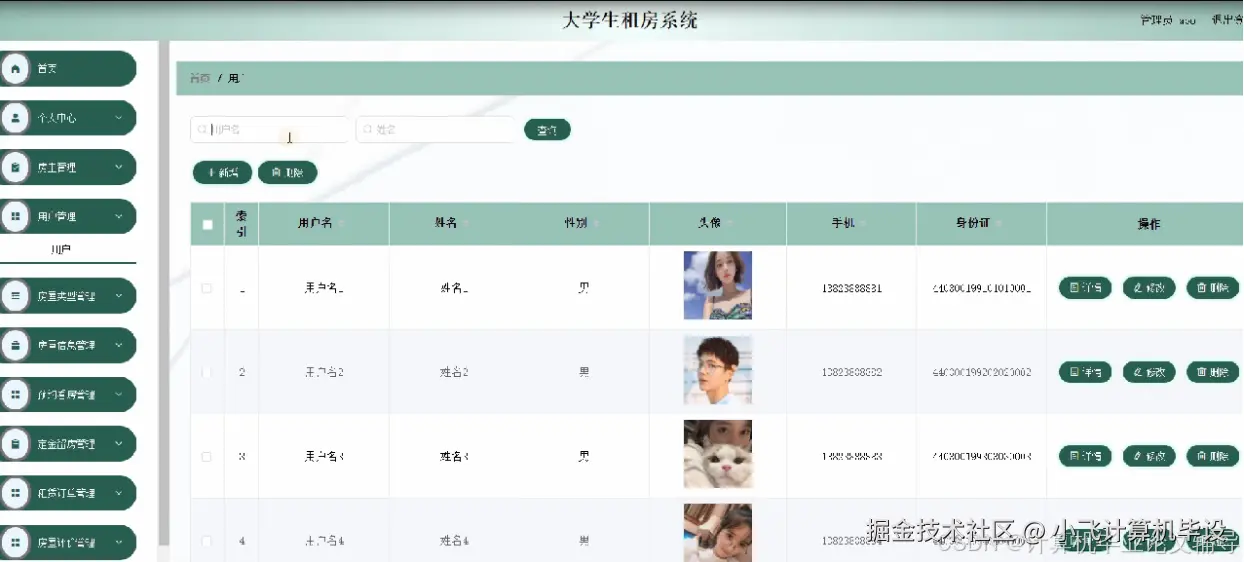
Task: Click the 新增 add button
Action: click(222, 173)
